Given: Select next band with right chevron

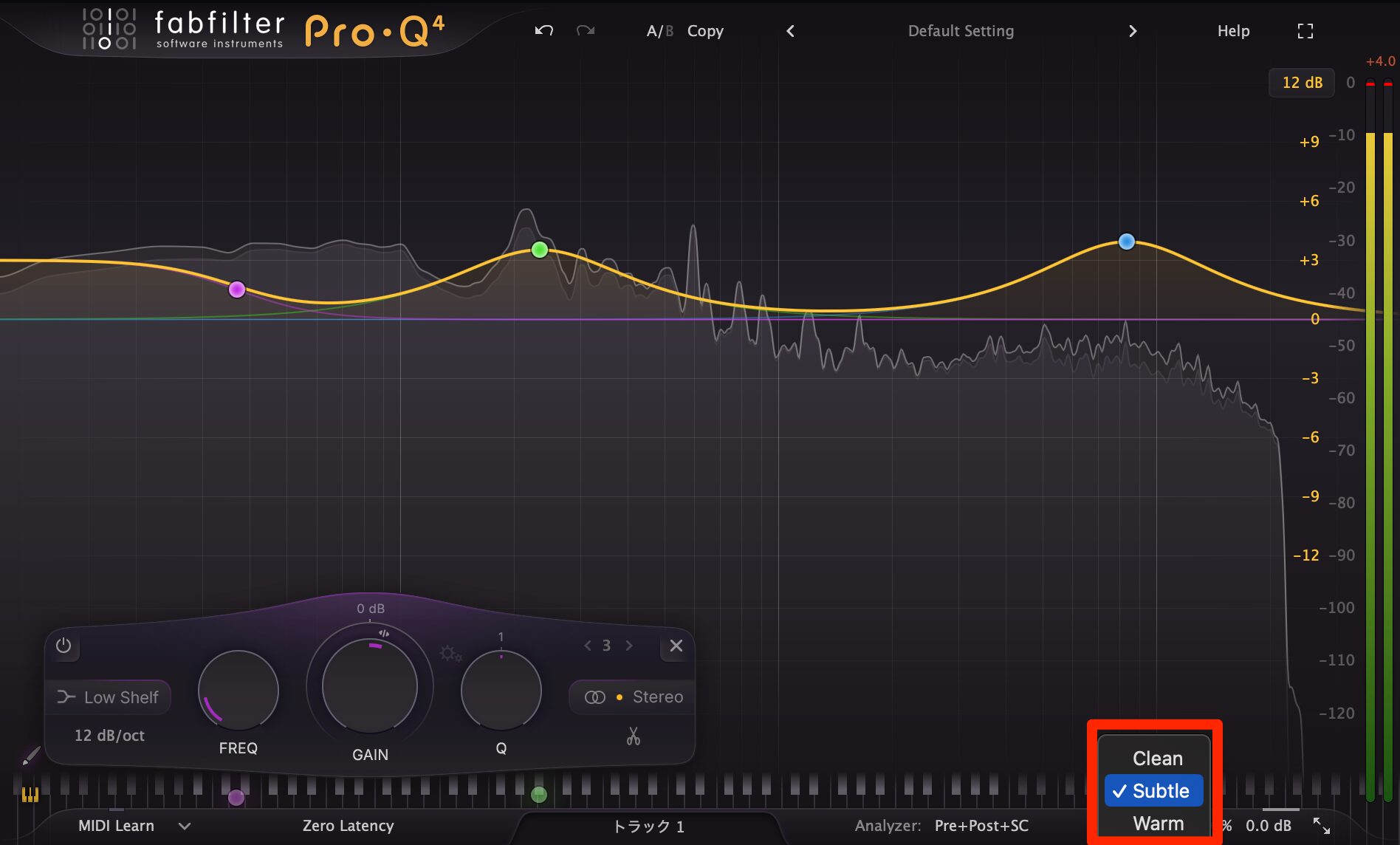Looking at the screenshot, I should click(629, 646).
